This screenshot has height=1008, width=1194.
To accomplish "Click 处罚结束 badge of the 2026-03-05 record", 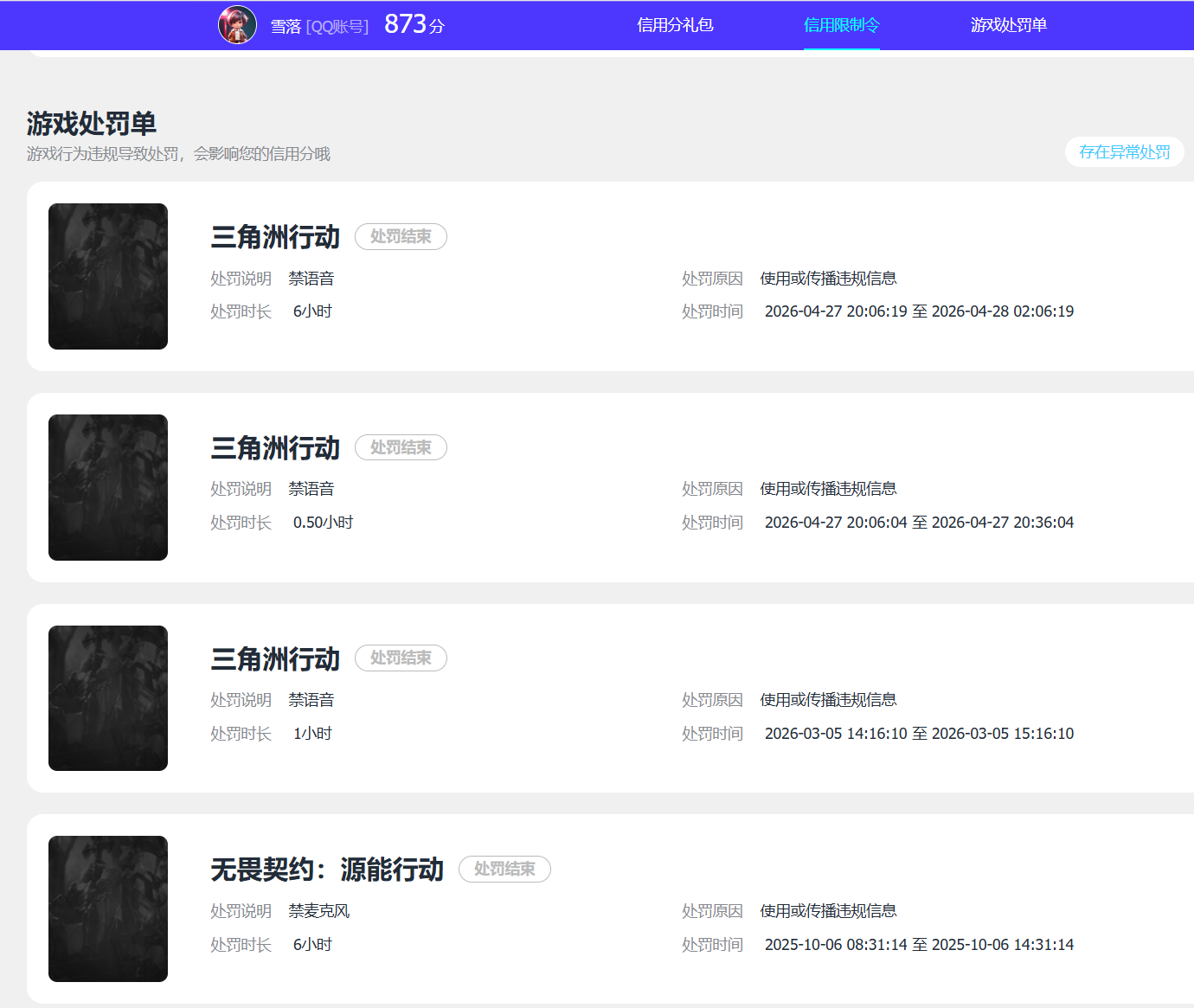I will 401,658.
